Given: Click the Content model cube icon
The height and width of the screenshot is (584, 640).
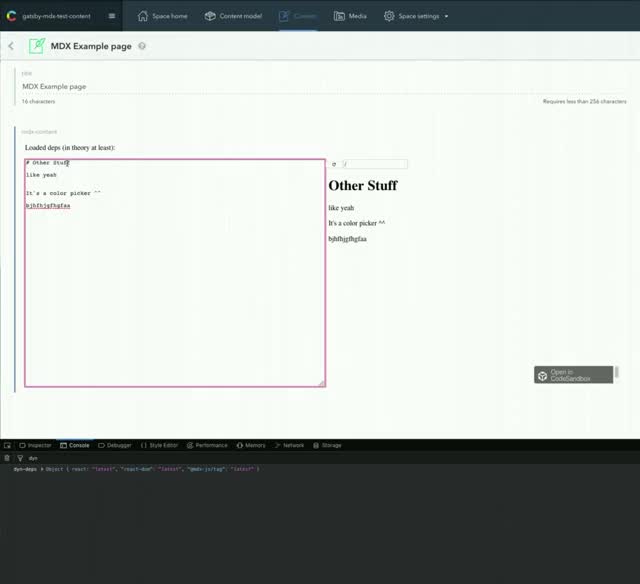Looking at the screenshot, I should click(x=210, y=16).
